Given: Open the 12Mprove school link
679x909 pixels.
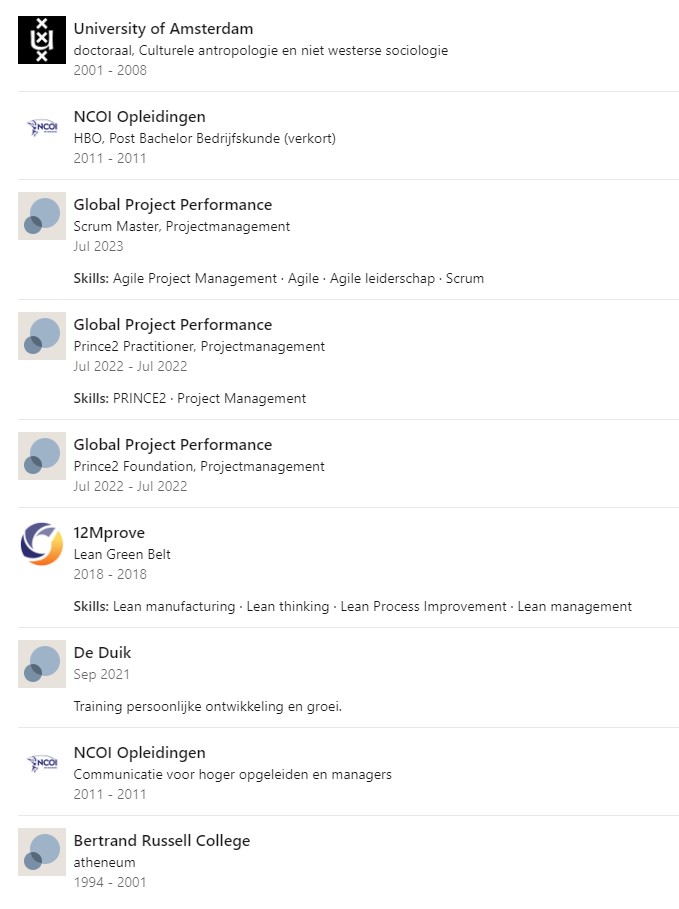Looking at the screenshot, I should click(x=109, y=533).
